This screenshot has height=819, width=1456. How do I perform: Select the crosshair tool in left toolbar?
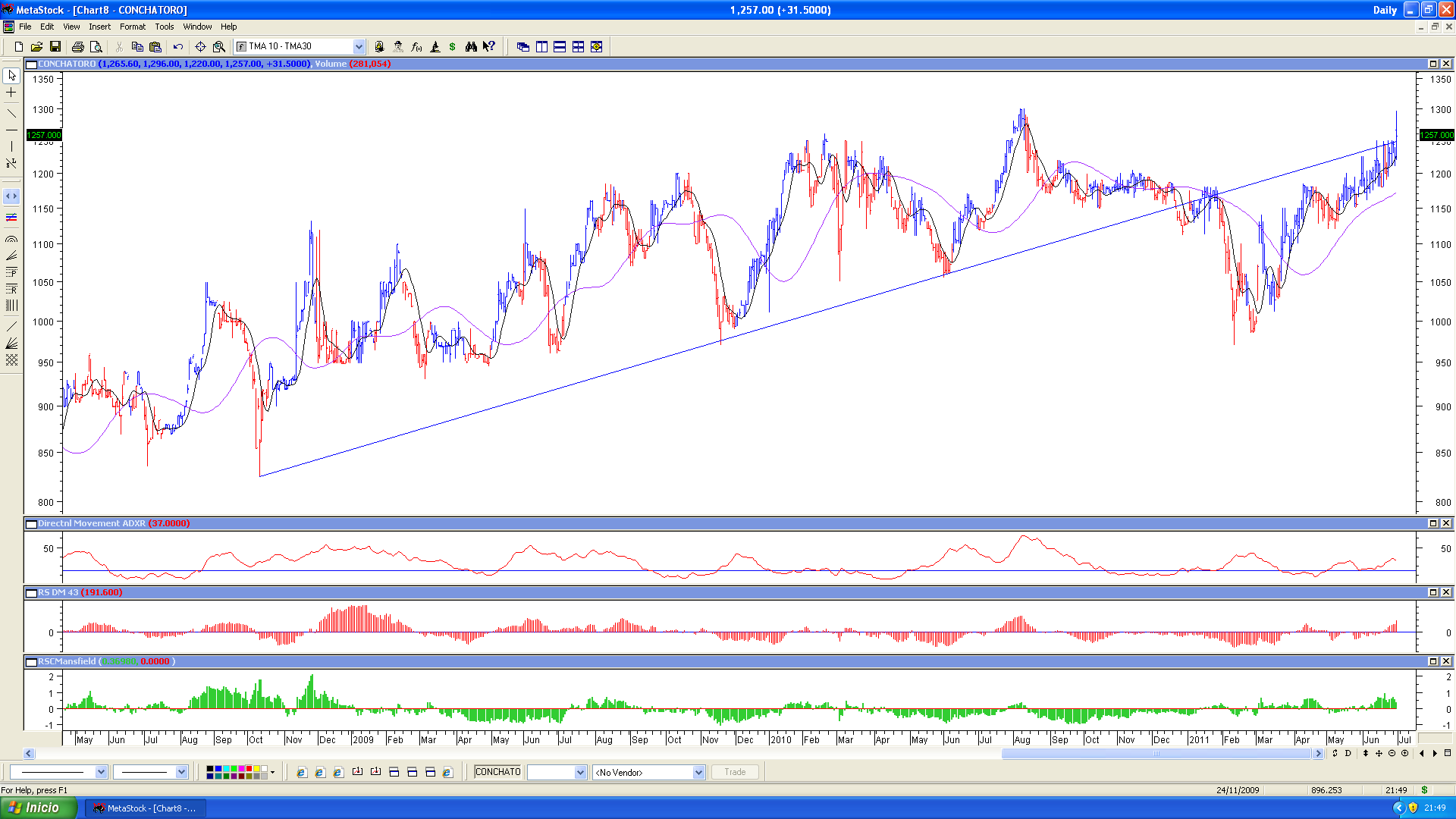(x=11, y=93)
